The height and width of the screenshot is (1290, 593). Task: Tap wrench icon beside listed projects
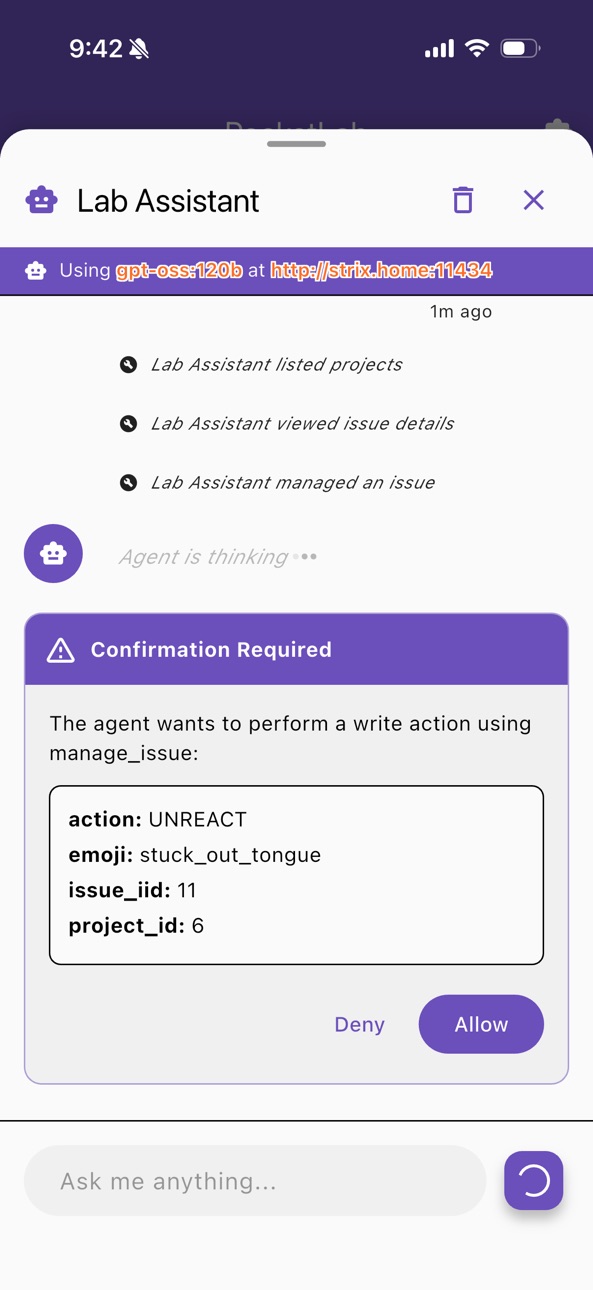point(128,364)
